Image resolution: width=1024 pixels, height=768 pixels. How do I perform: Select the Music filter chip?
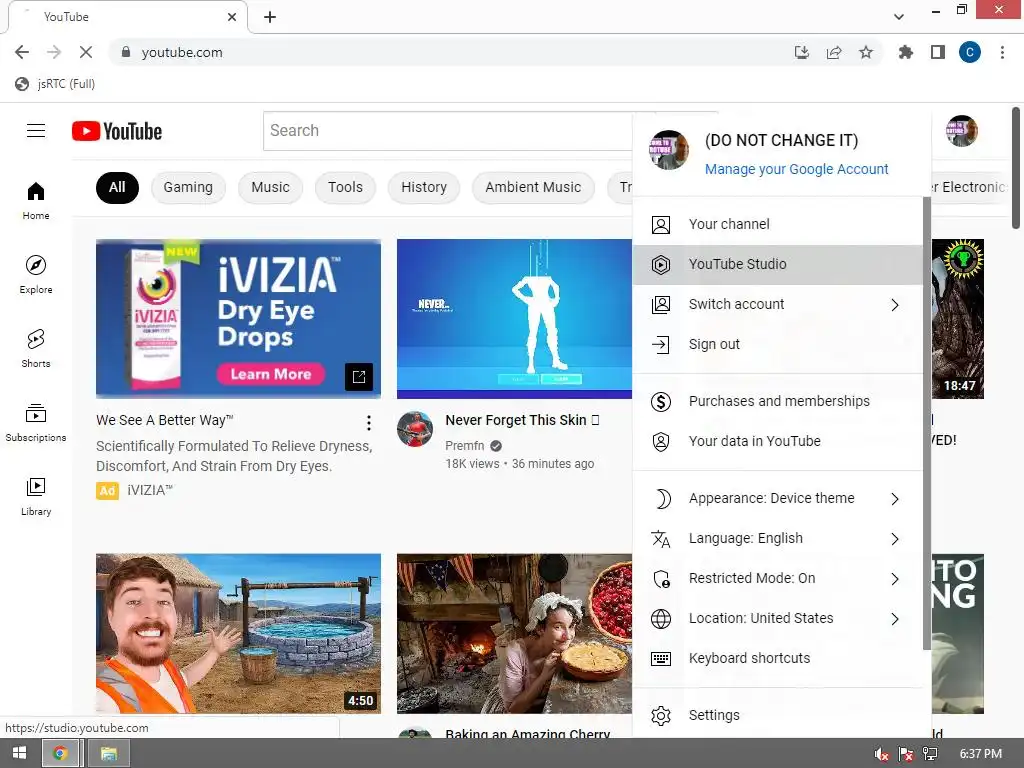pos(270,188)
